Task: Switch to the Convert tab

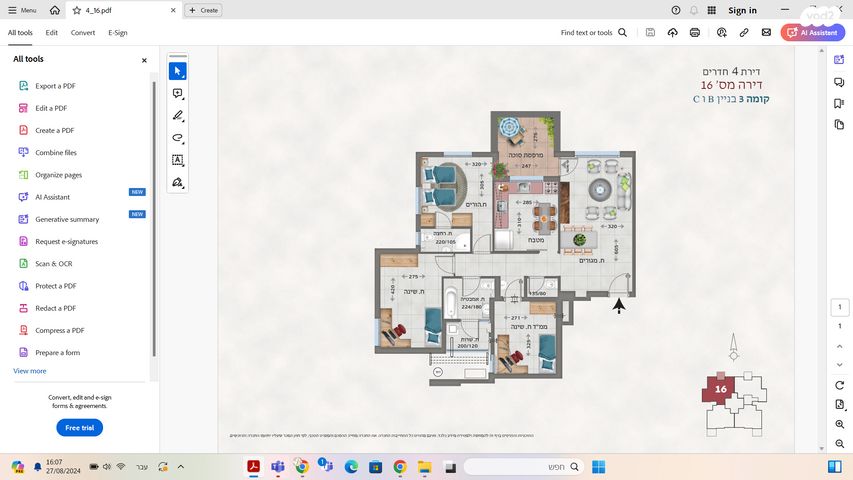Action: coord(83,32)
